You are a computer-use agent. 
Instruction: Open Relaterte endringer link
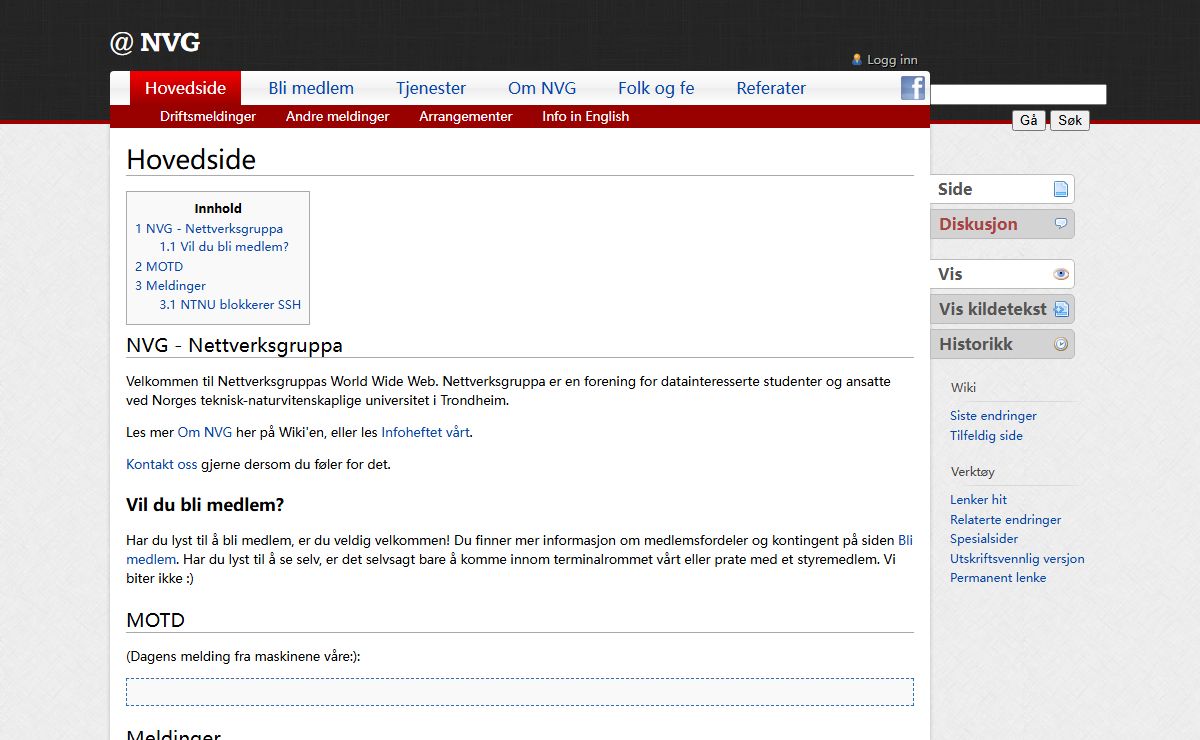pos(1005,519)
